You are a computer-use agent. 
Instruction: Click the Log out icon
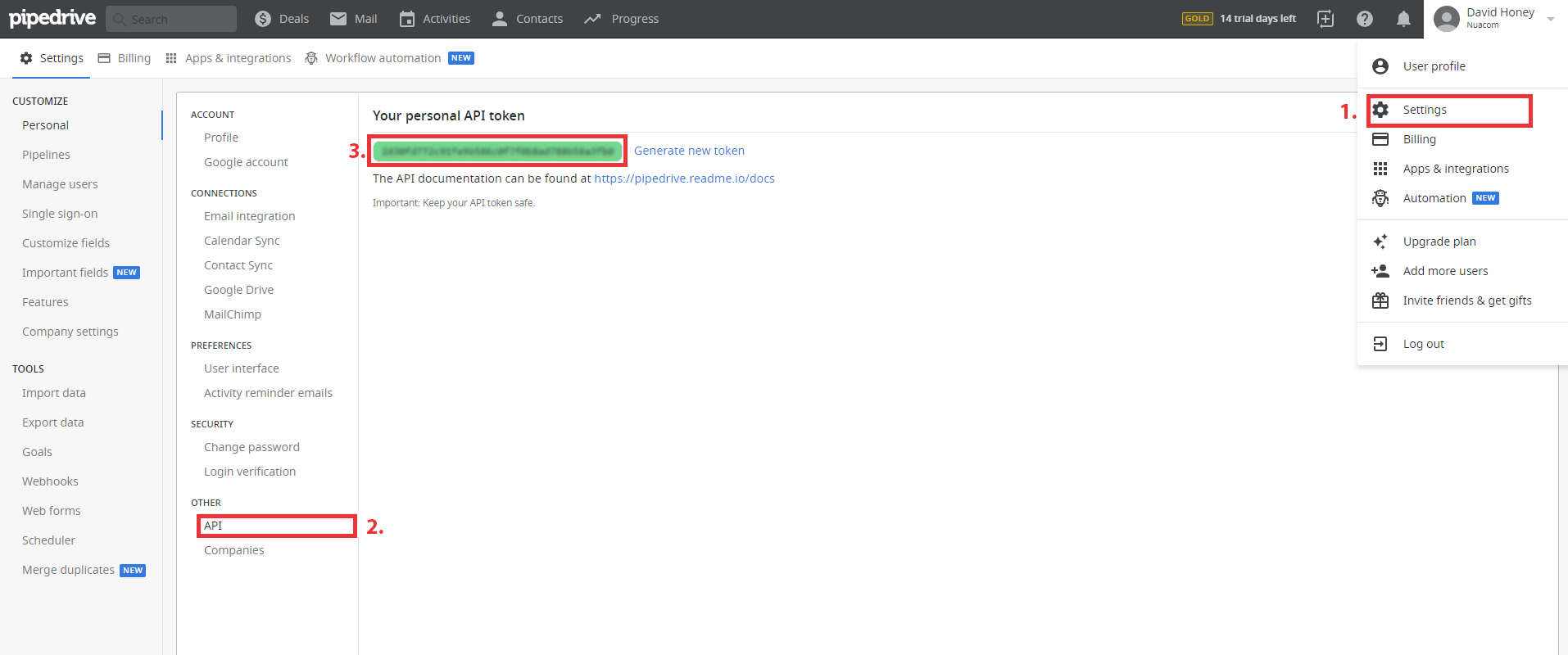[1380, 344]
